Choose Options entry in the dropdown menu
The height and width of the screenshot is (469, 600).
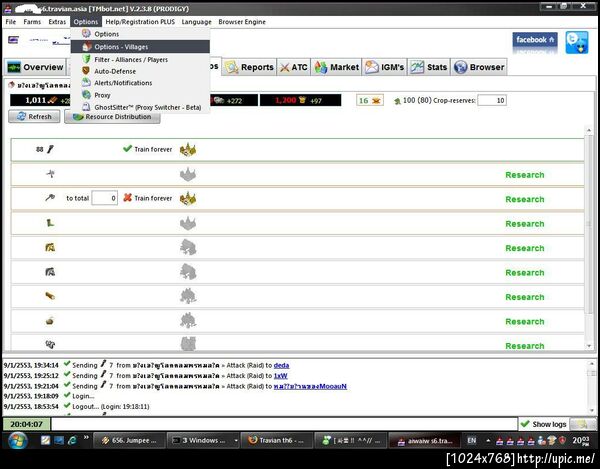(140, 34)
